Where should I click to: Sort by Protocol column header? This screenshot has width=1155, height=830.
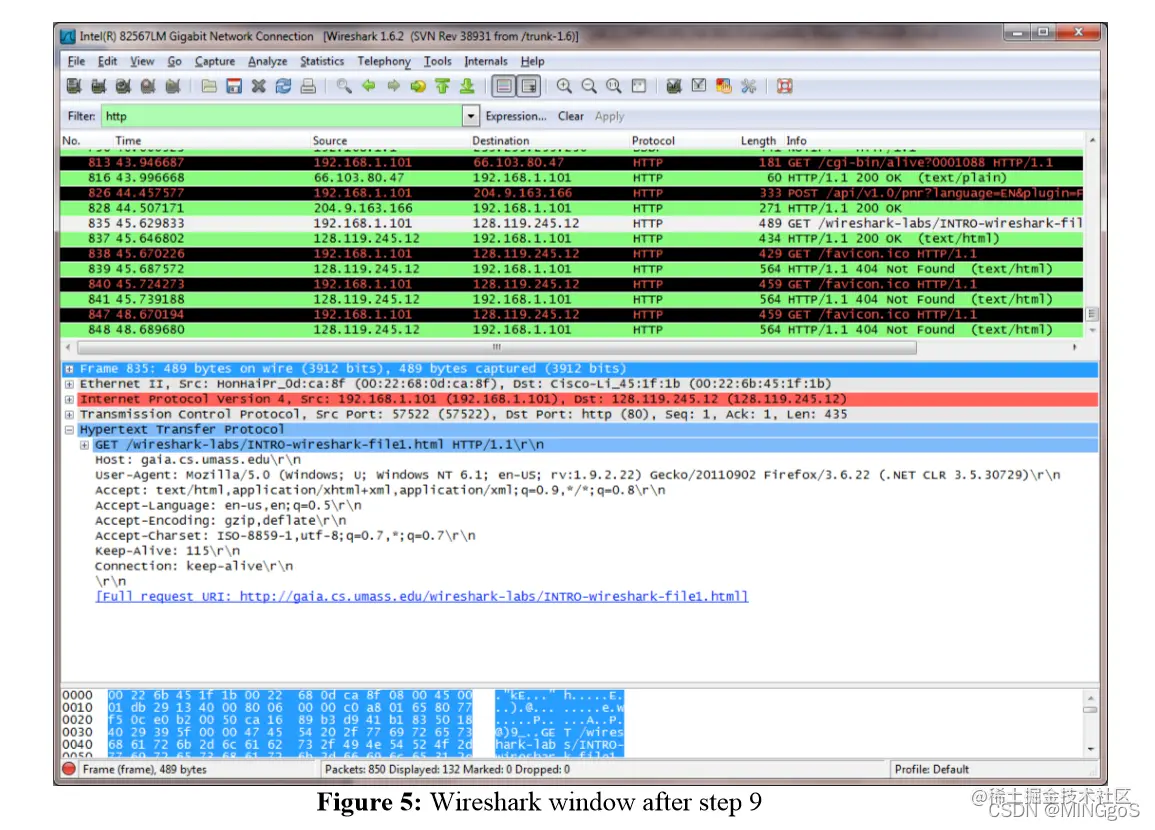click(x=653, y=140)
